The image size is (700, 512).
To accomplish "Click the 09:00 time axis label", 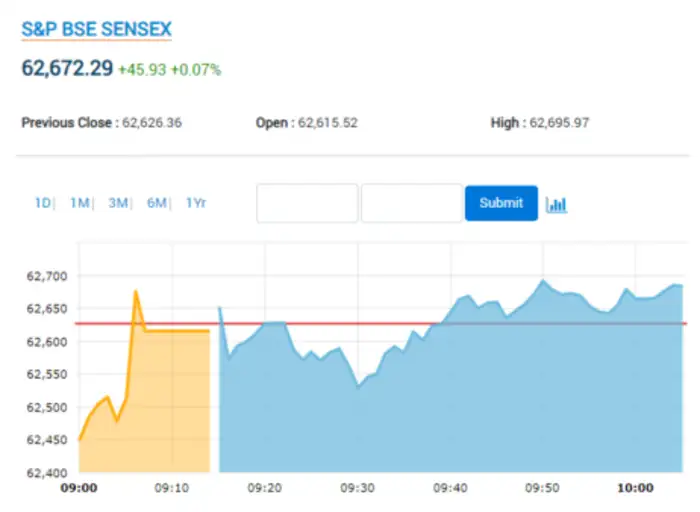I will click(78, 488).
